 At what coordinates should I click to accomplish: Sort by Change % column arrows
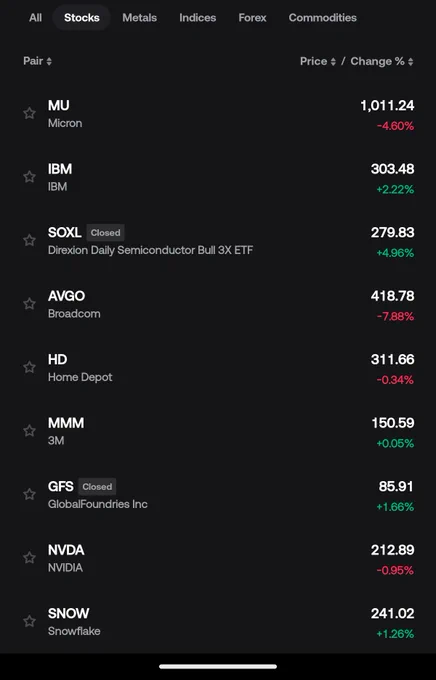point(410,62)
